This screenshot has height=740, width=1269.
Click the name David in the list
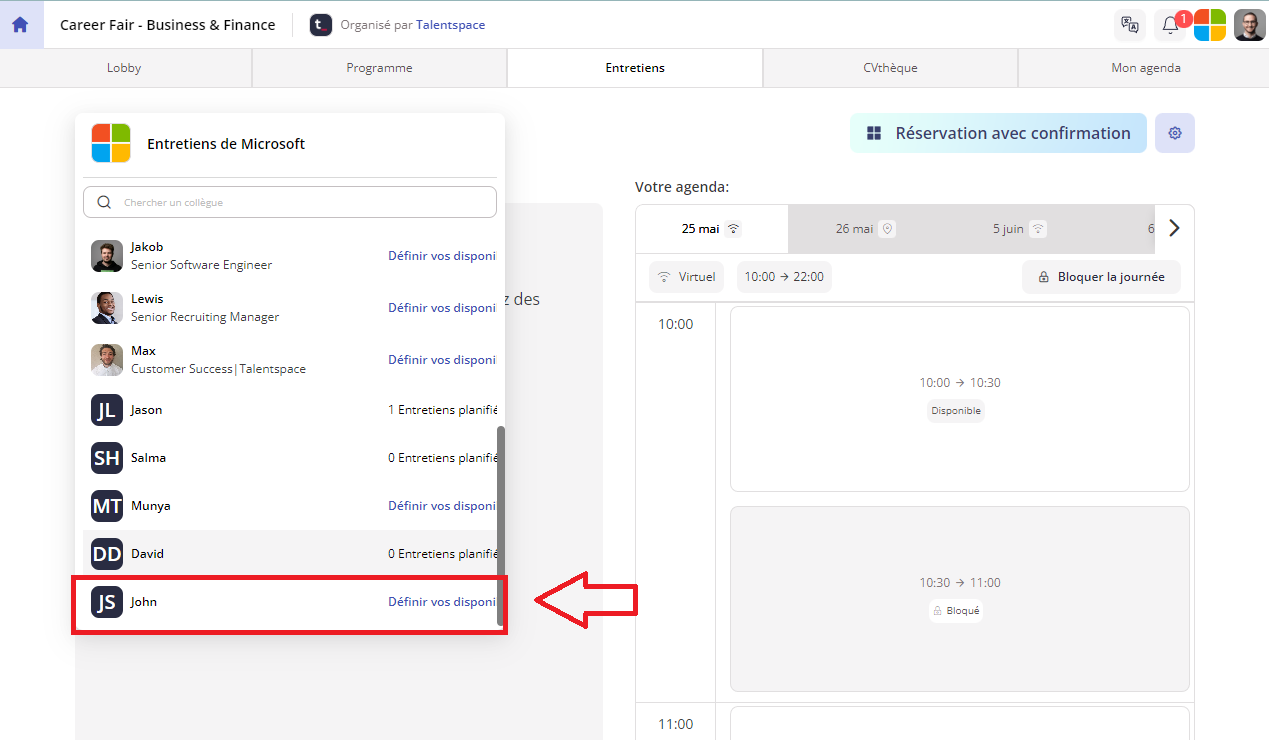(x=147, y=554)
